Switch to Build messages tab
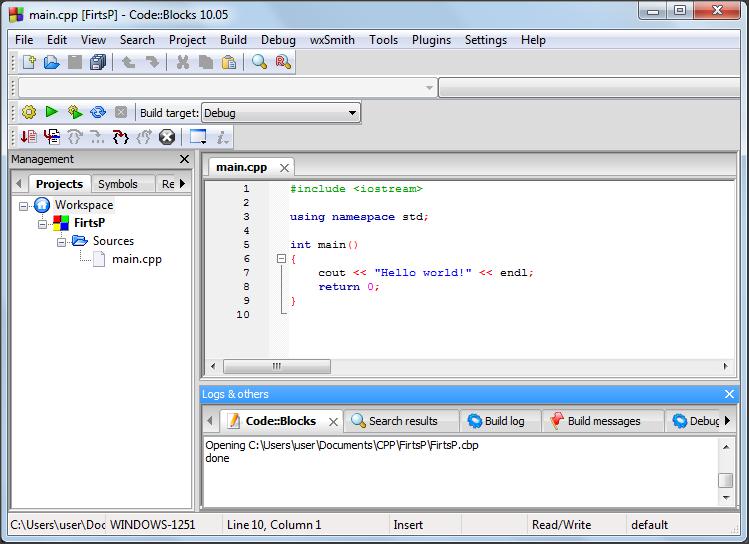The height and width of the screenshot is (544, 749). 603,421
